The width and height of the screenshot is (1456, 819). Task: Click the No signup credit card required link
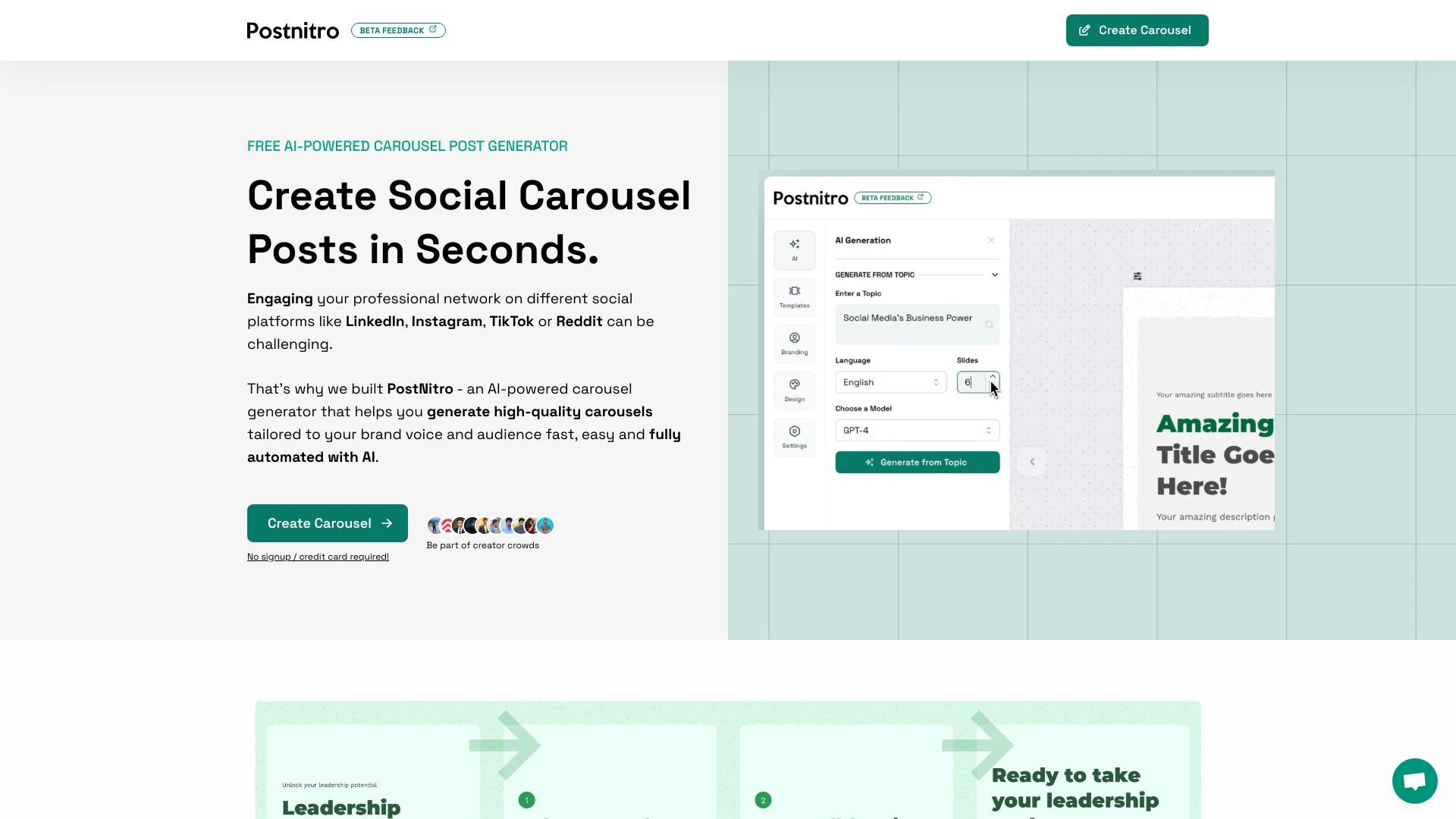[x=317, y=556]
